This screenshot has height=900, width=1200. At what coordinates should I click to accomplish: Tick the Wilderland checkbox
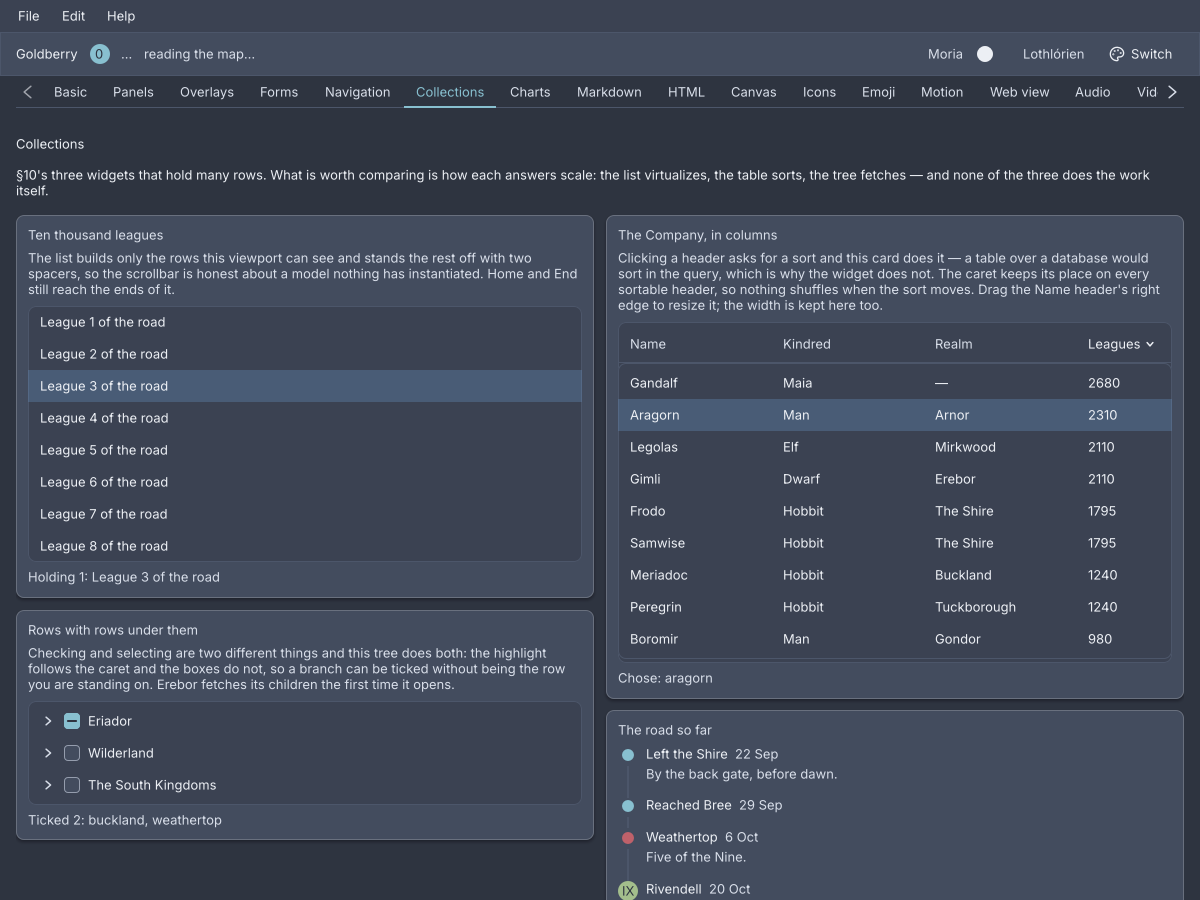tap(72, 753)
